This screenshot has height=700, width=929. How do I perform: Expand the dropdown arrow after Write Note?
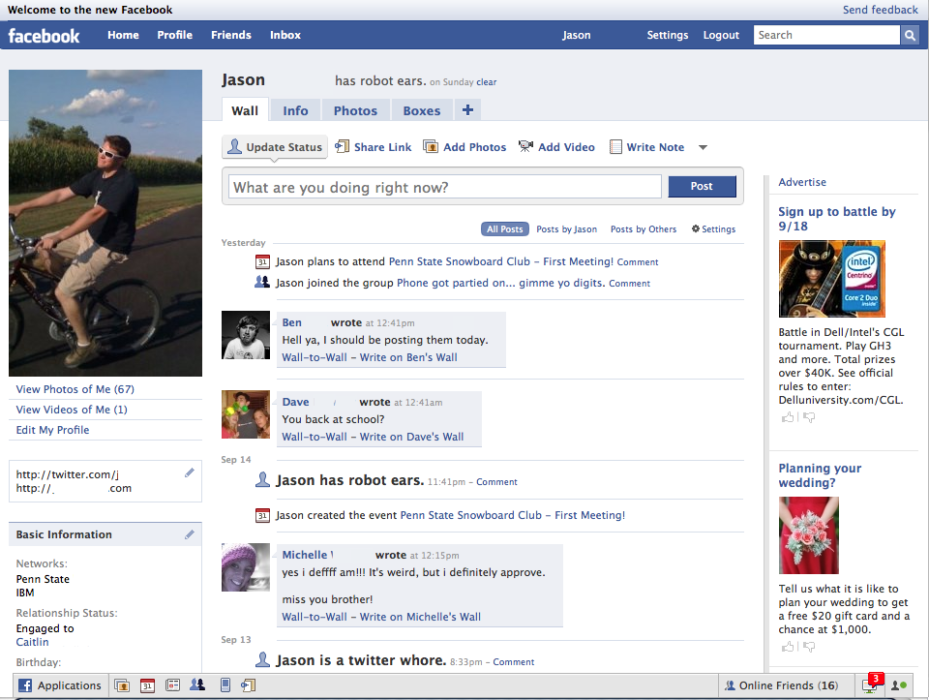(x=703, y=148)
